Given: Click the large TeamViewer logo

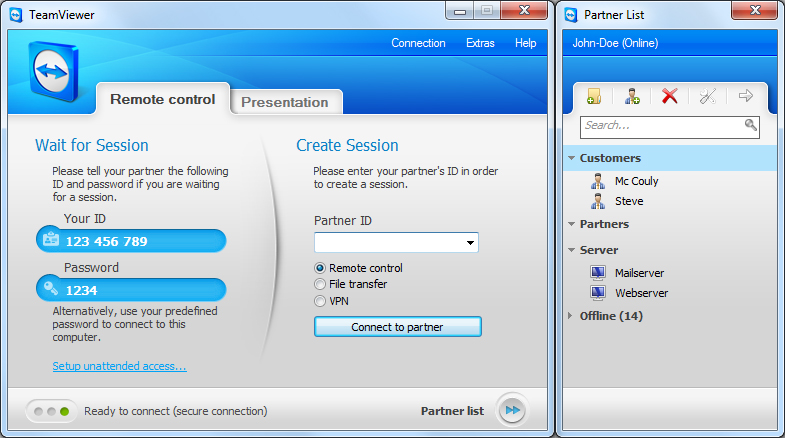Looking at the screenshot, I should pos(54,71).
